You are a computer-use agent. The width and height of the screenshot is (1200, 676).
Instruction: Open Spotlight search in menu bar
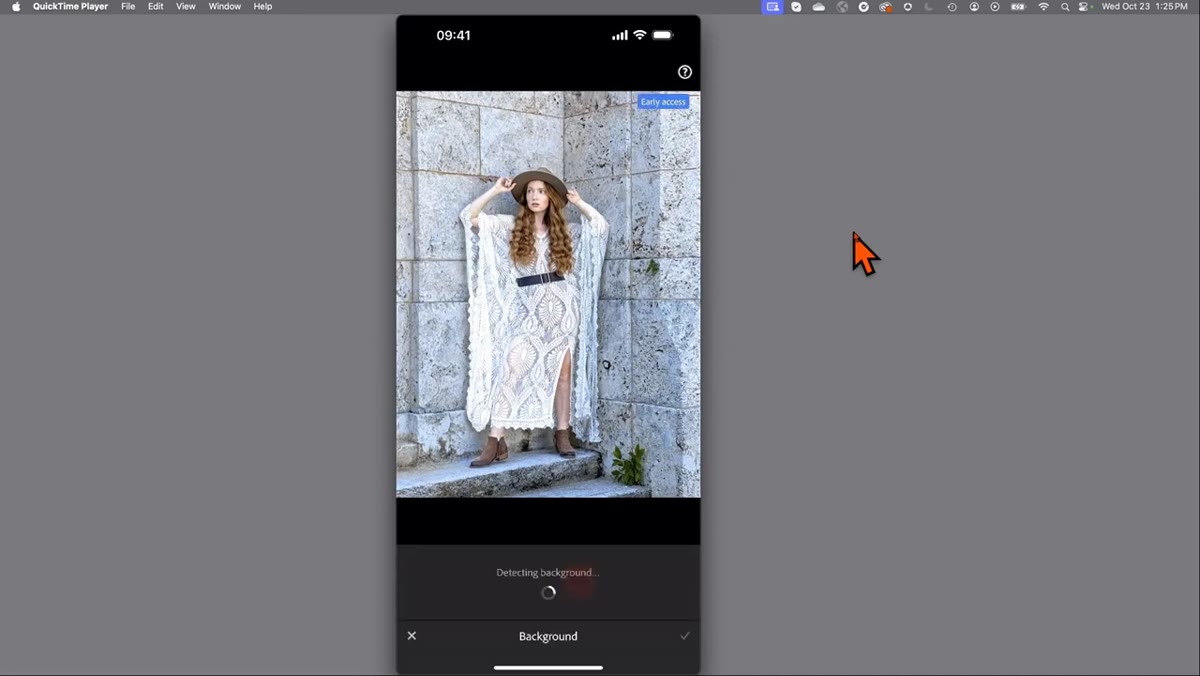tap(1064, 7)
